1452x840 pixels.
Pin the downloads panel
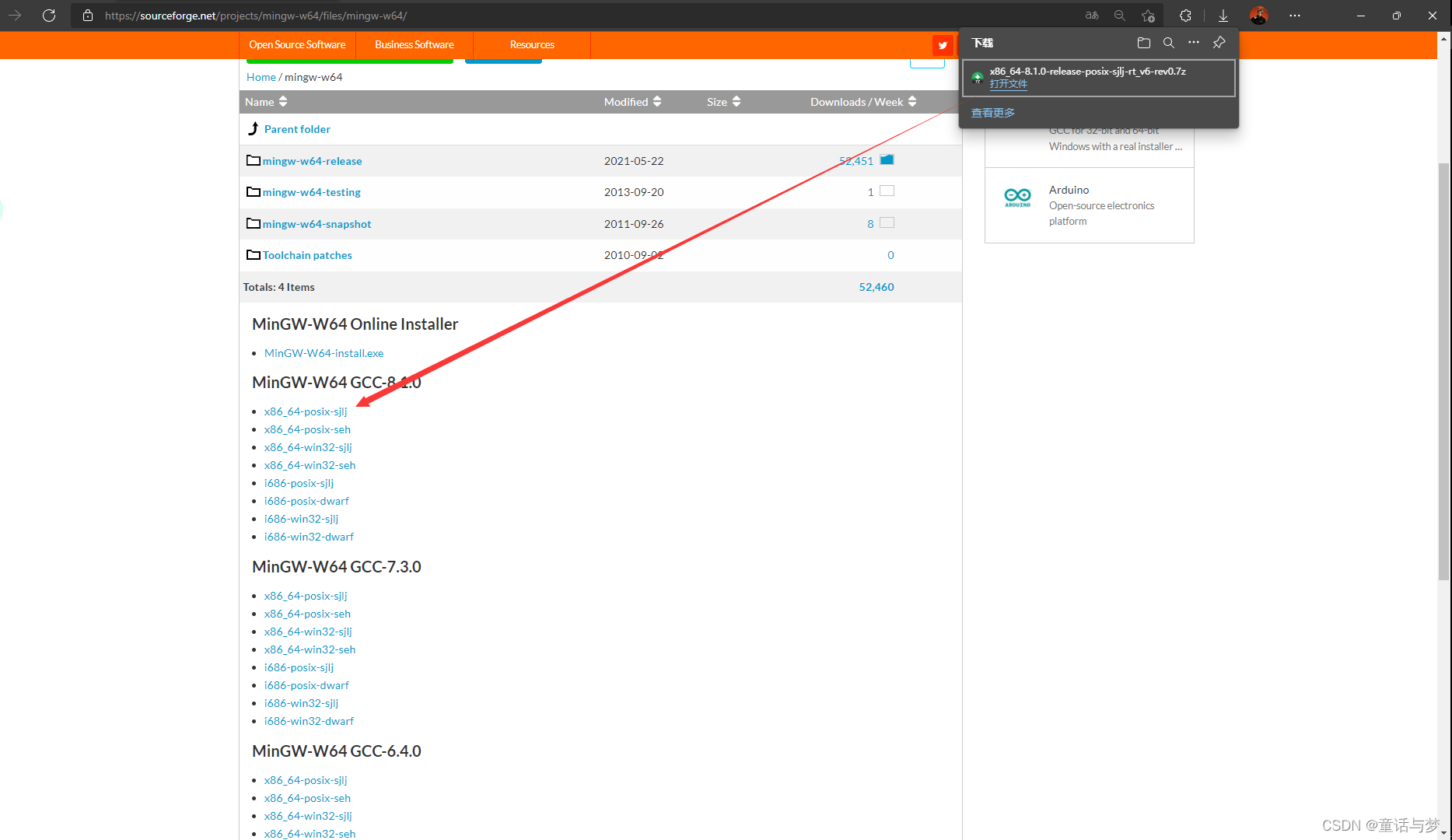tap(1219, 43)
